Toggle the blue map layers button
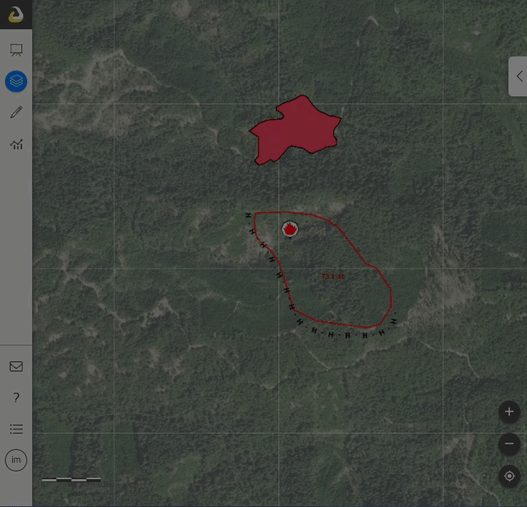 click(16, 81)
